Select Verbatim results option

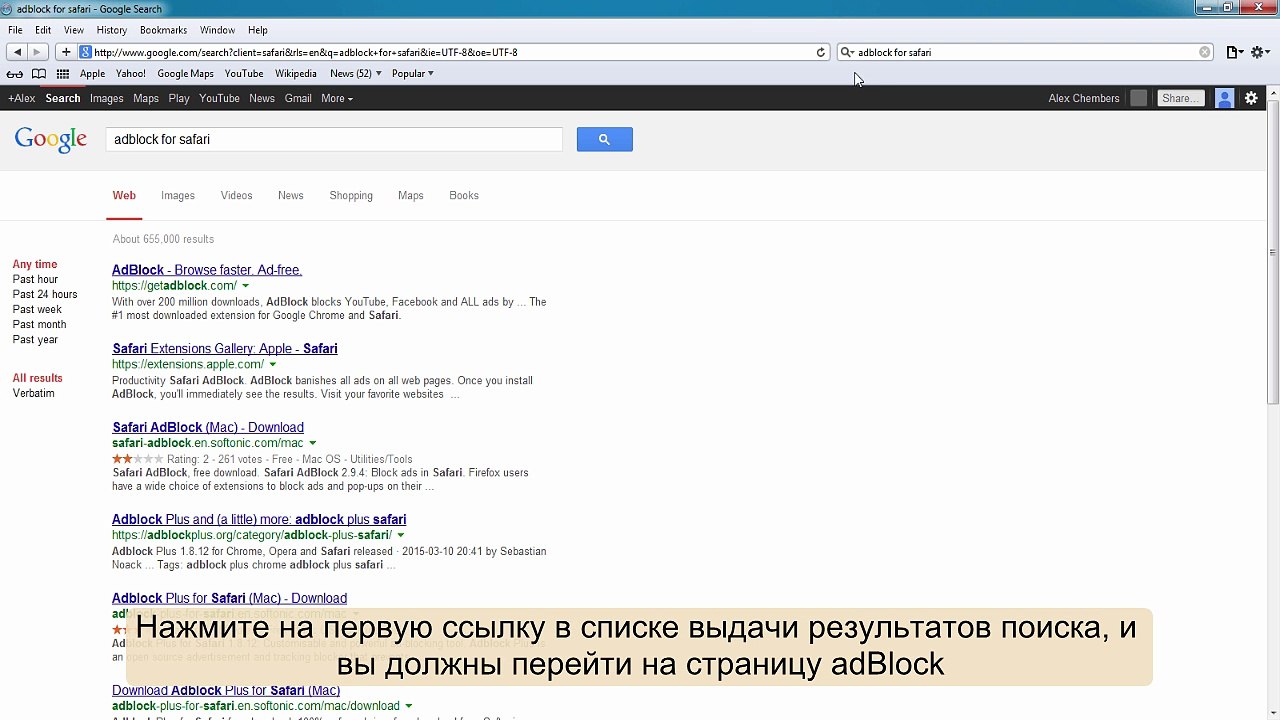click(x=34, y=394)
